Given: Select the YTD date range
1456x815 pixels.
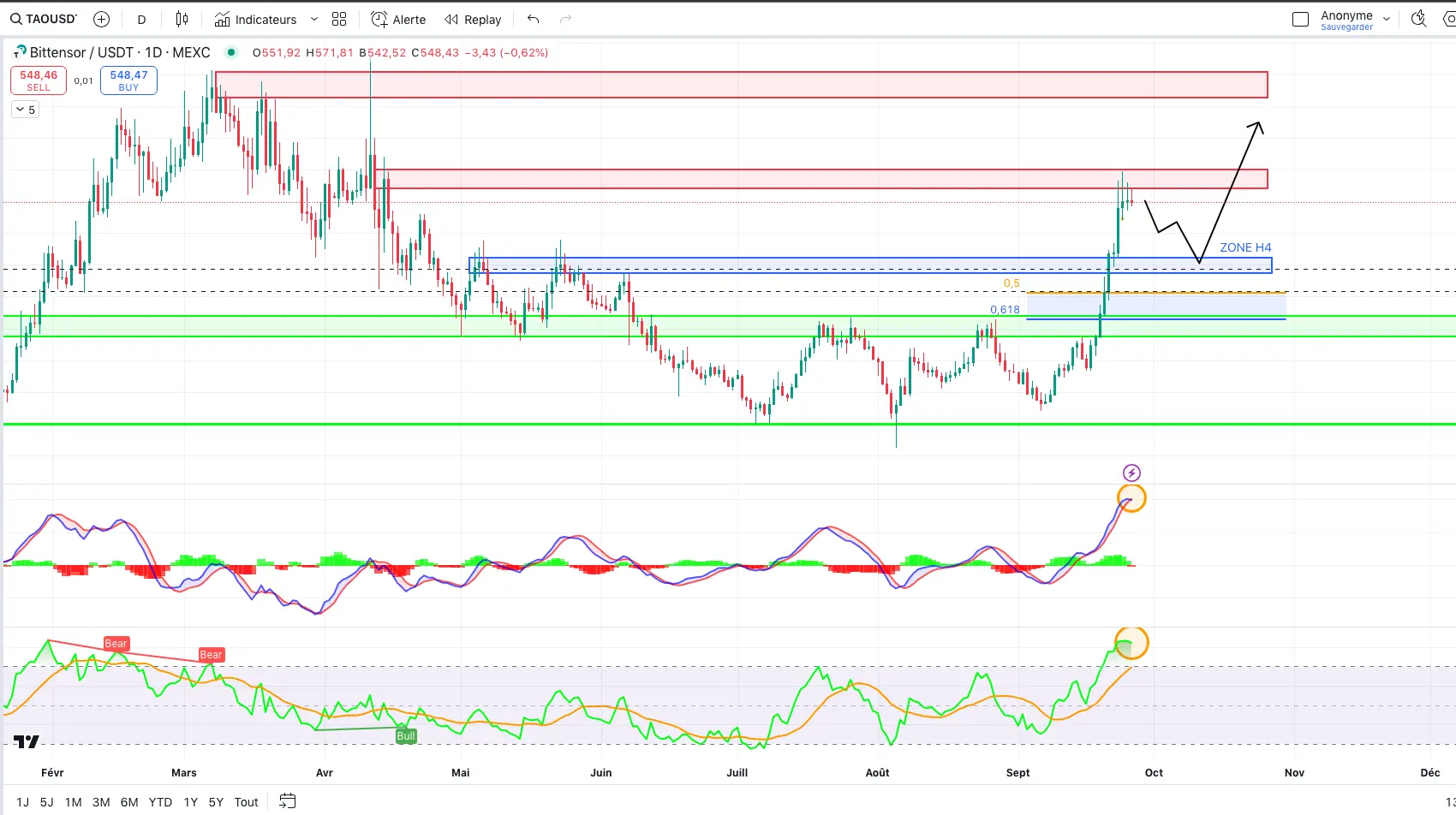Looking at the screenshot, I should [160, 802].
